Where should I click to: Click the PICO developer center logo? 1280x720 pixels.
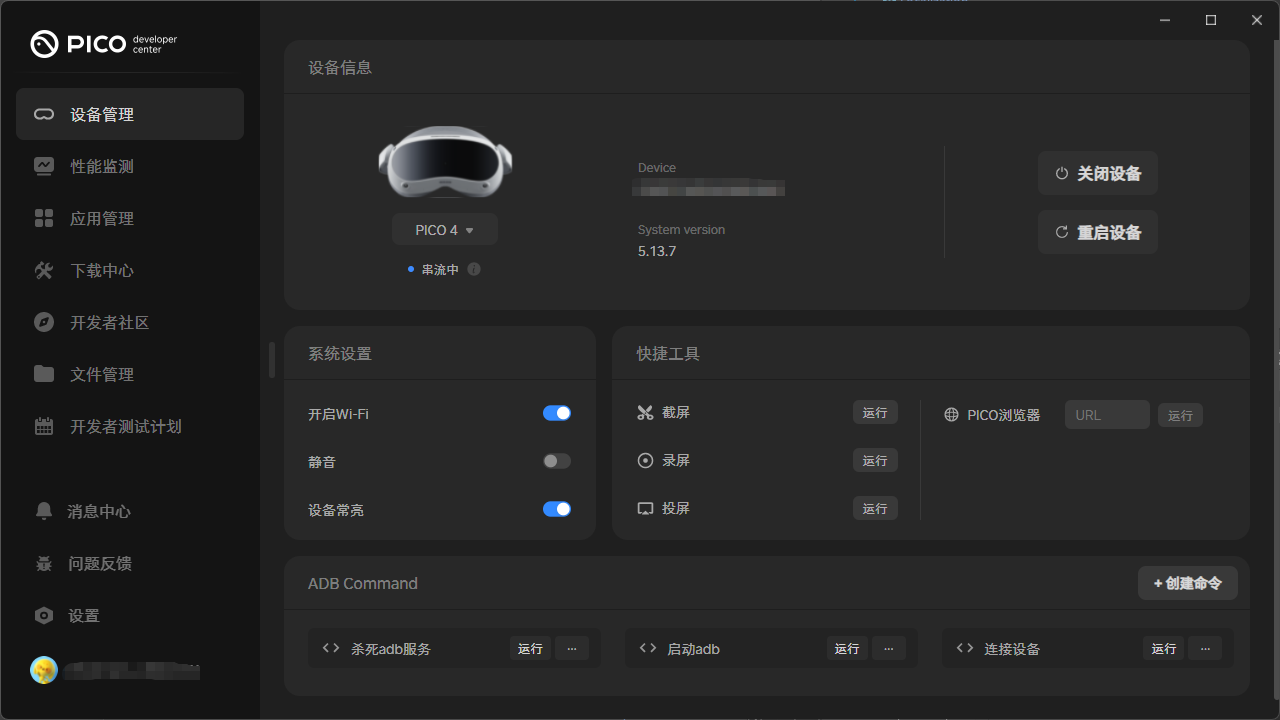104,44
